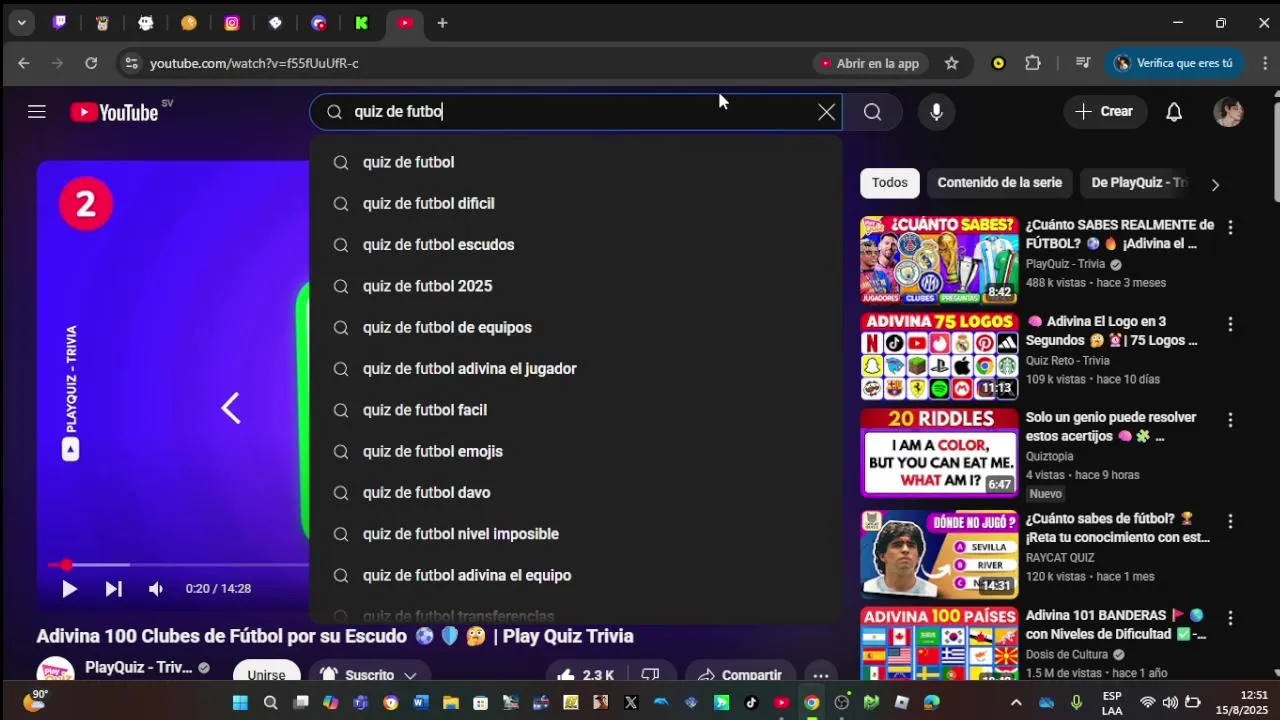1280x720 pixels.
Task: Open Chrome tab search dropdown
Action: click(x=21, y=23)
